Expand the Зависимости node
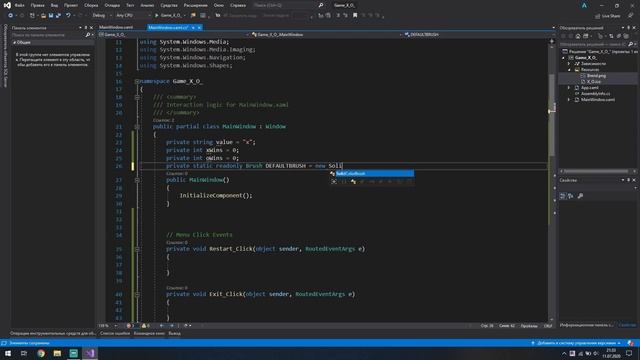This screenshot has height=360, width=640. (x=569, y=64)
